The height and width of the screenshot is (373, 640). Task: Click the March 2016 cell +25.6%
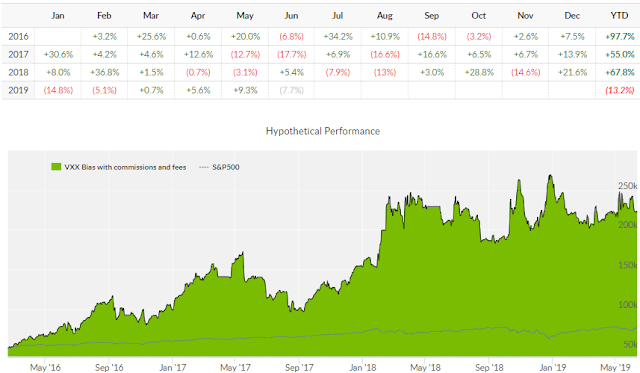[x=151, y=36]
